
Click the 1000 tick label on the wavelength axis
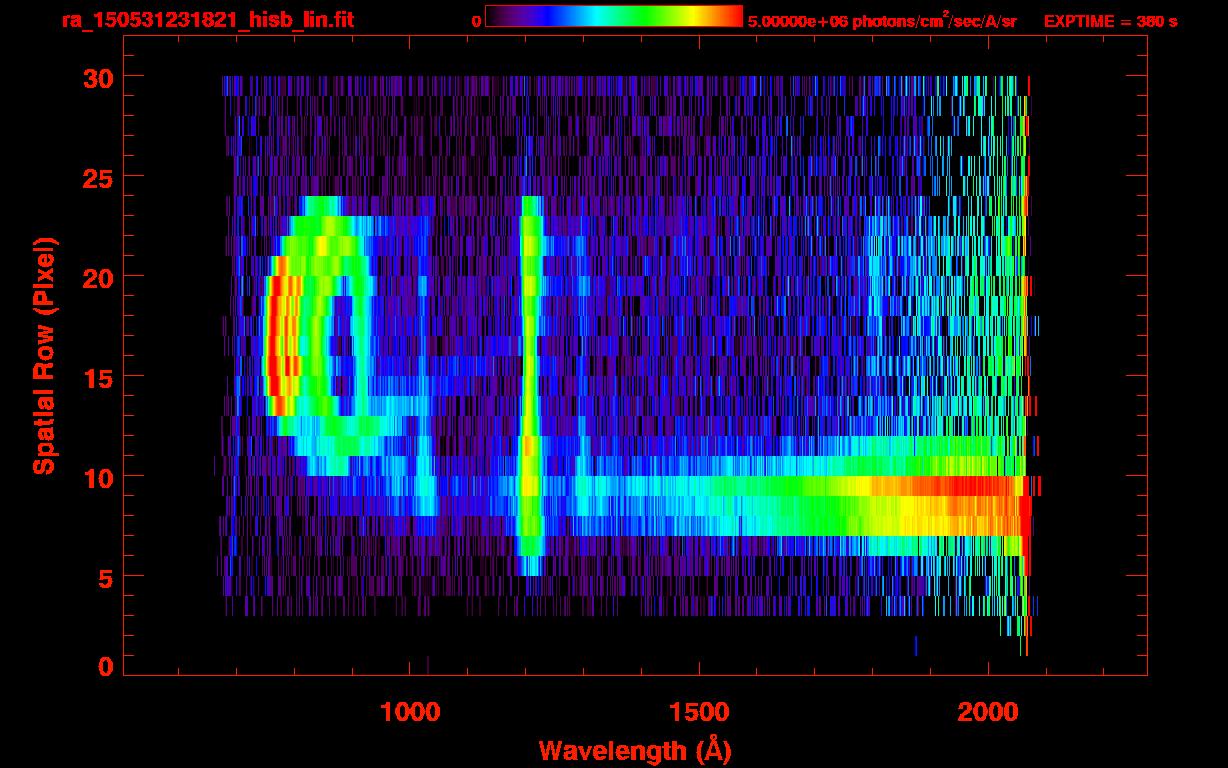click(x=410, y=712)
